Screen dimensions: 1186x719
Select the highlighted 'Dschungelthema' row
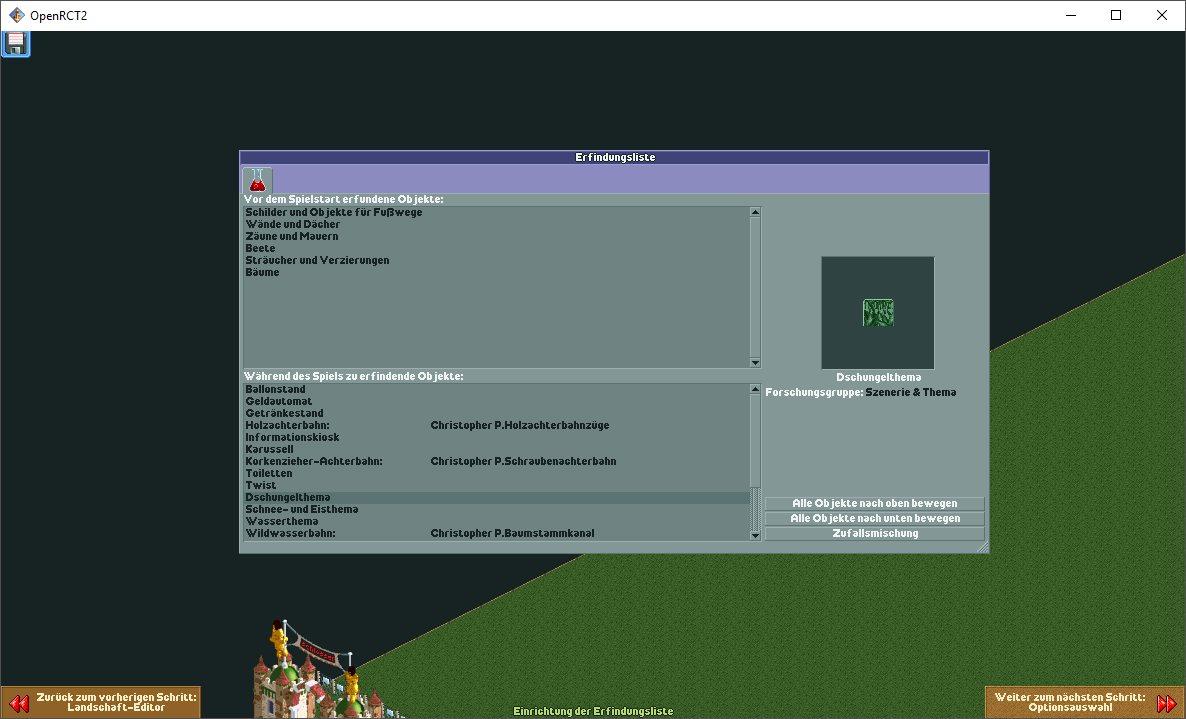pos(496,498)
